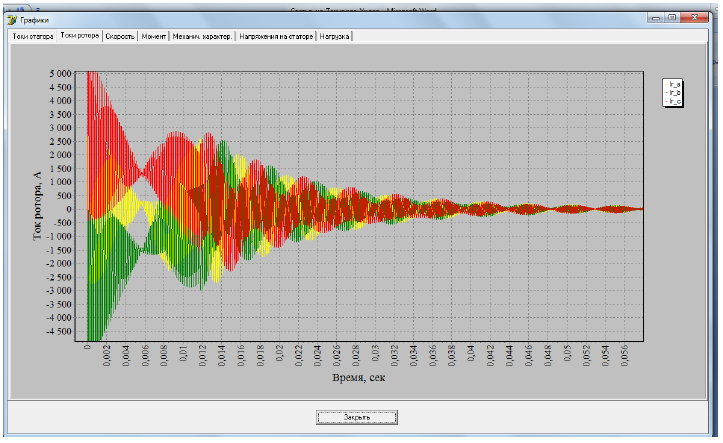The height and width of the screenshot is (443, 723).
Task: Click the Время, сек axis title
Action: tap(358, 379)
